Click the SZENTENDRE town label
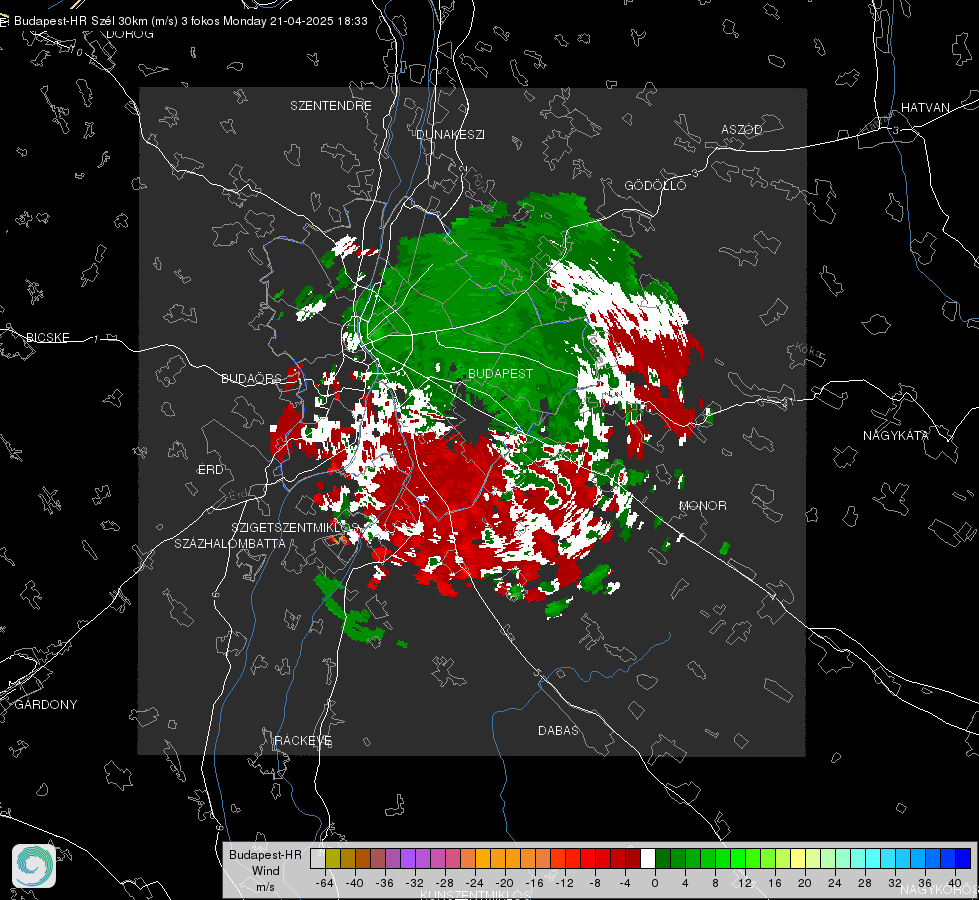This screenshot has height=900, width=979. [331, 106]
